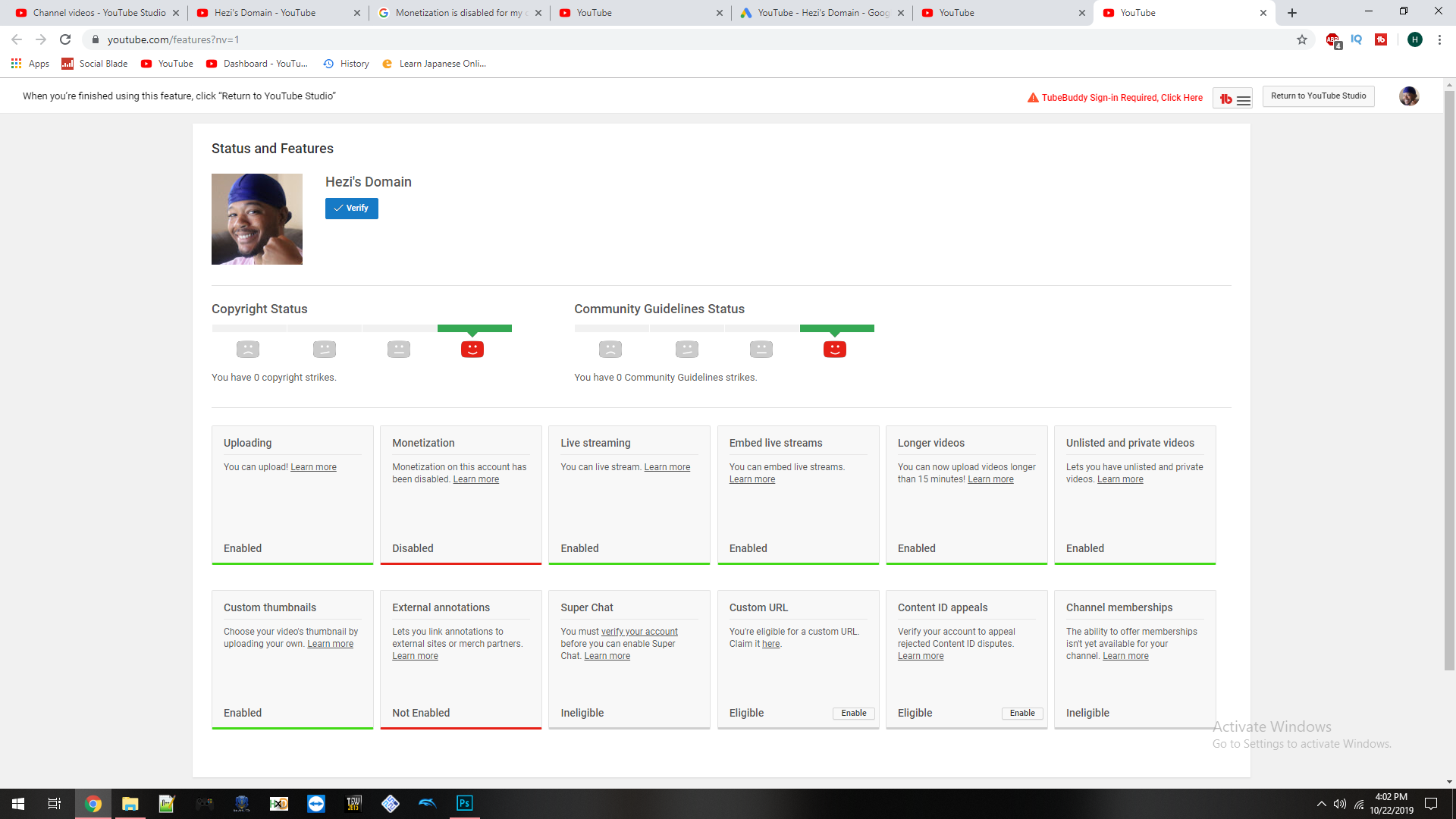
Task: Click the Verify button on channel profile
Action: coord(351,207)
